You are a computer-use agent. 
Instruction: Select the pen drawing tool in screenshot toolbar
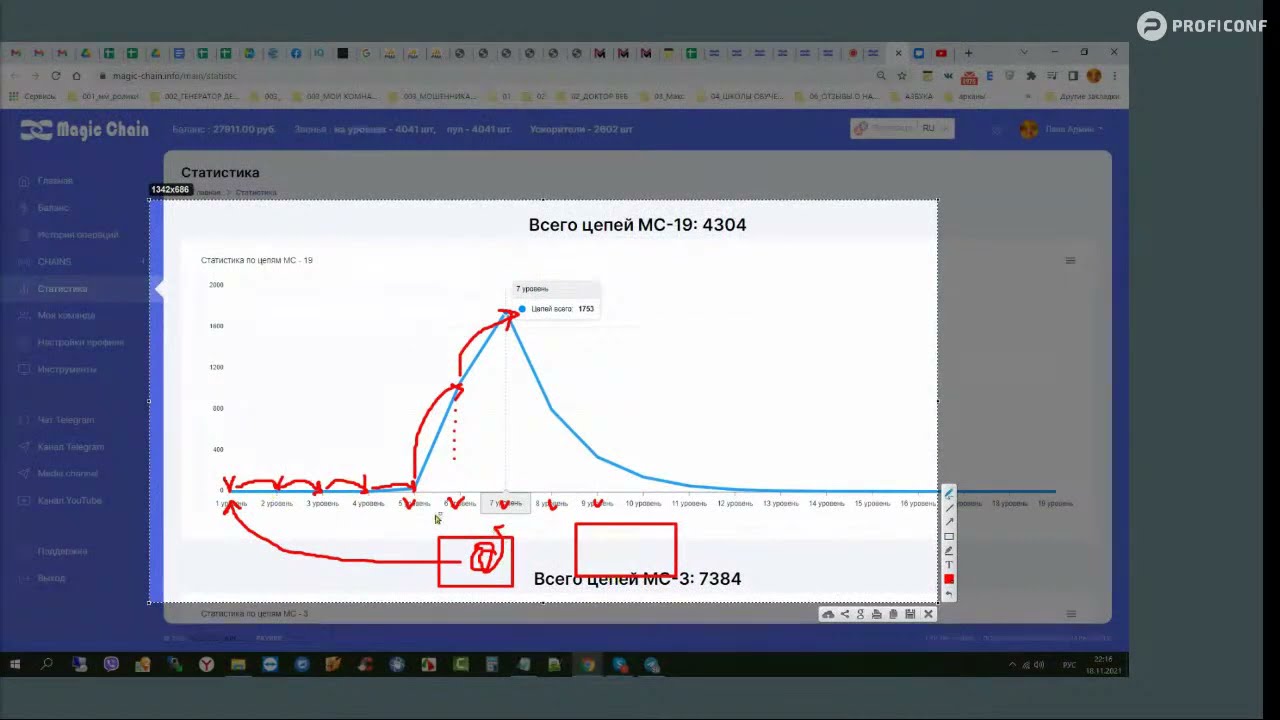(x=949, y=494)
